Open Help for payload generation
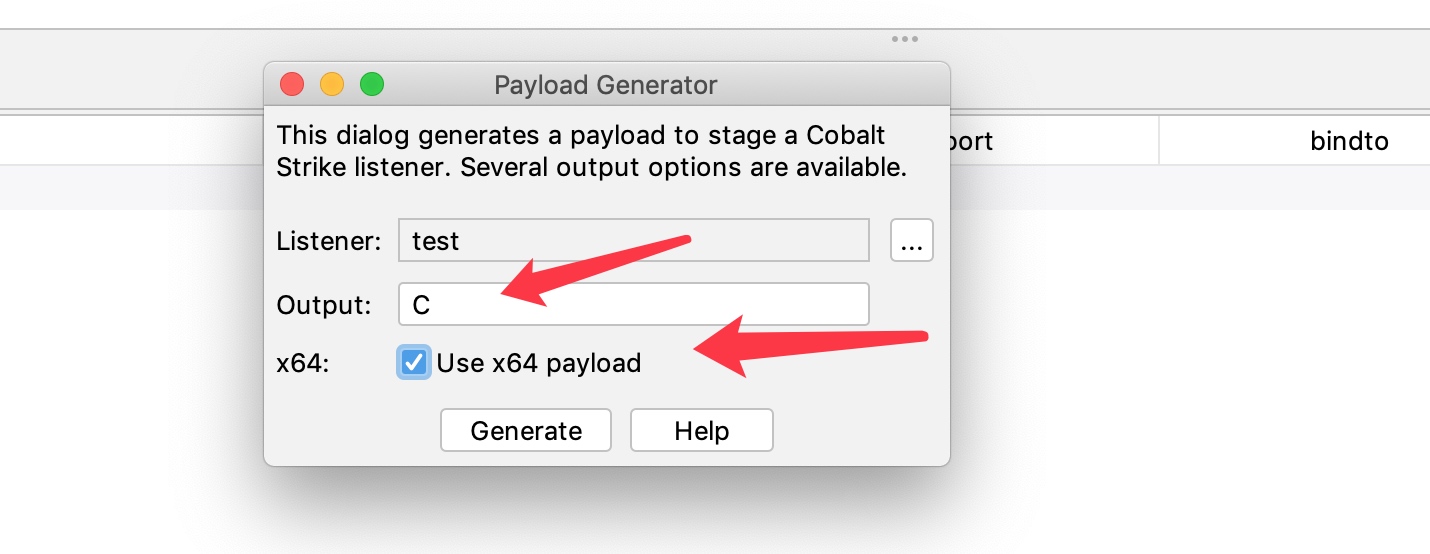 tap(701, 431)
